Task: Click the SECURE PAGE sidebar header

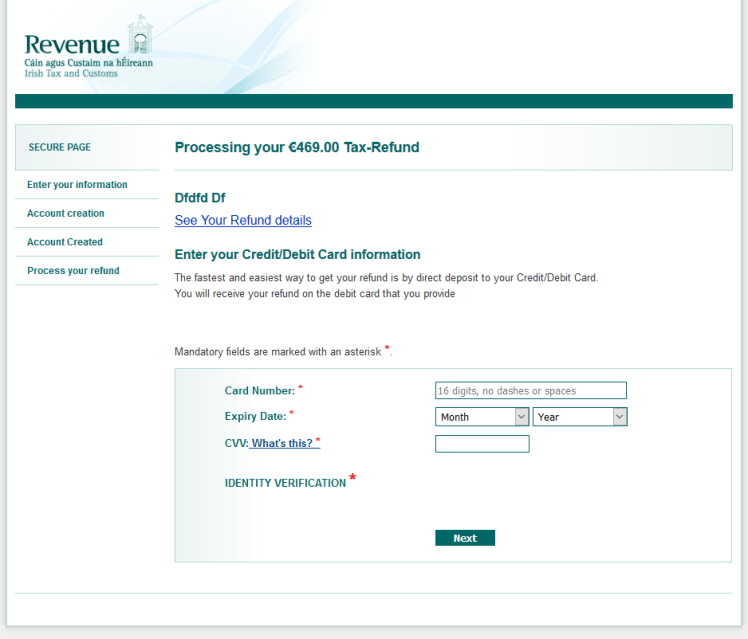Action: (59, 148)
